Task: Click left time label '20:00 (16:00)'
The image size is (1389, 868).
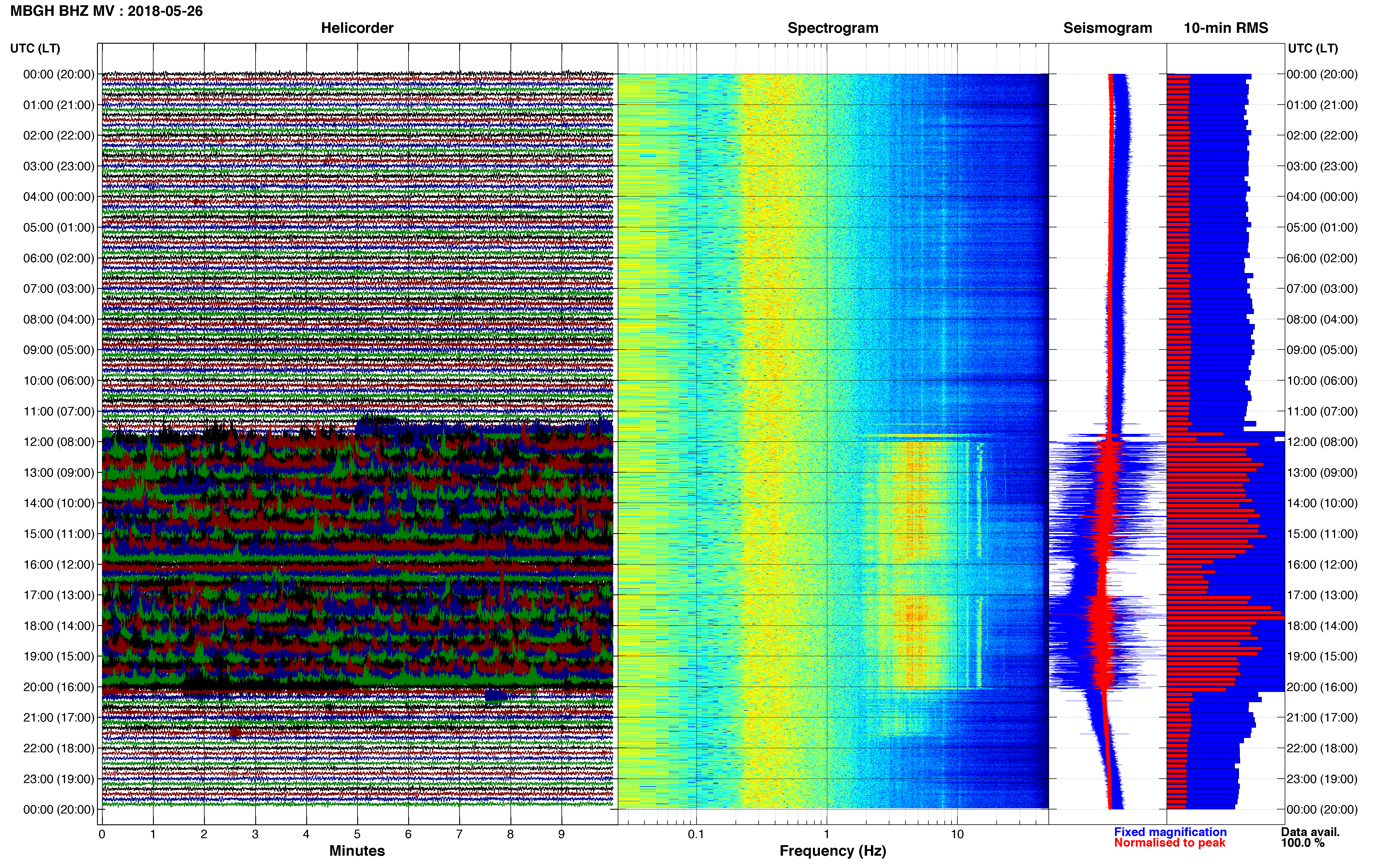Action: [59, 687]
